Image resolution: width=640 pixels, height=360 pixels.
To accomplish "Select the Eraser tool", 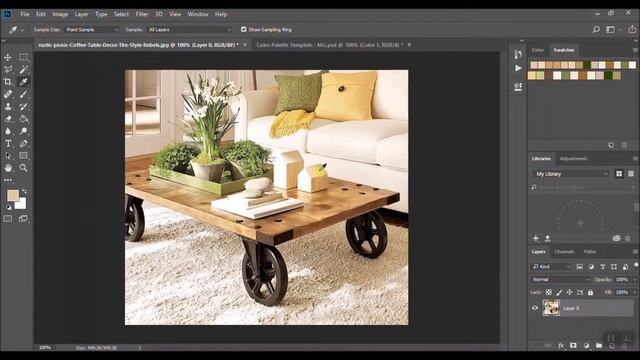I will pos(8,119).
